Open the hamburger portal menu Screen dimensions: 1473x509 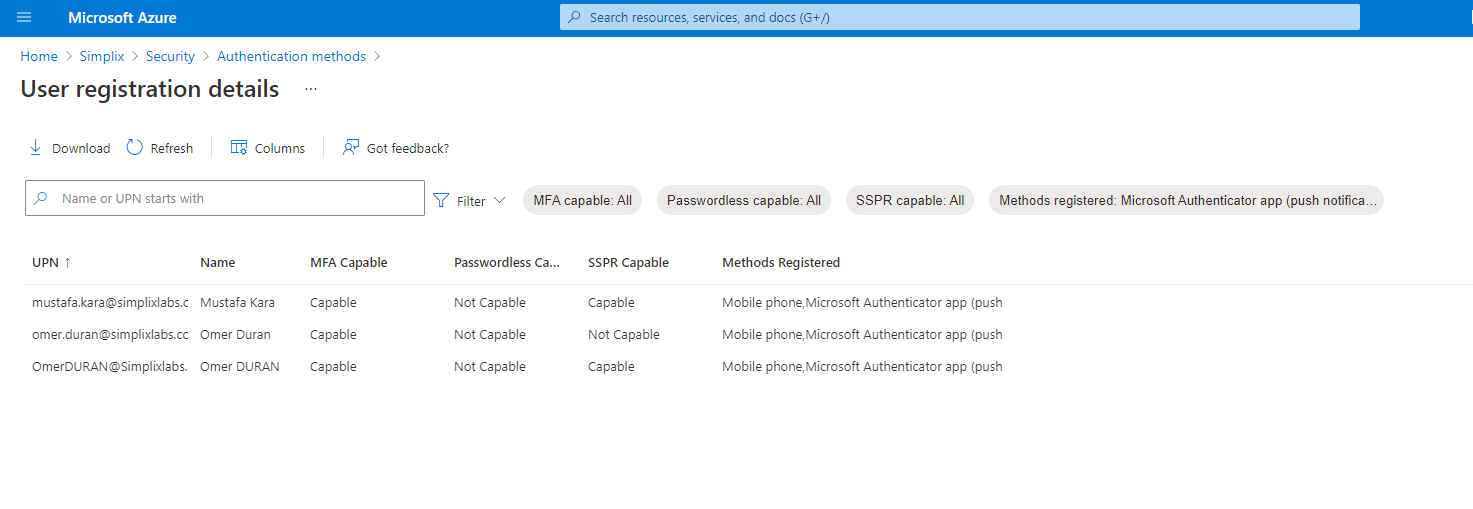pos(24,18)
